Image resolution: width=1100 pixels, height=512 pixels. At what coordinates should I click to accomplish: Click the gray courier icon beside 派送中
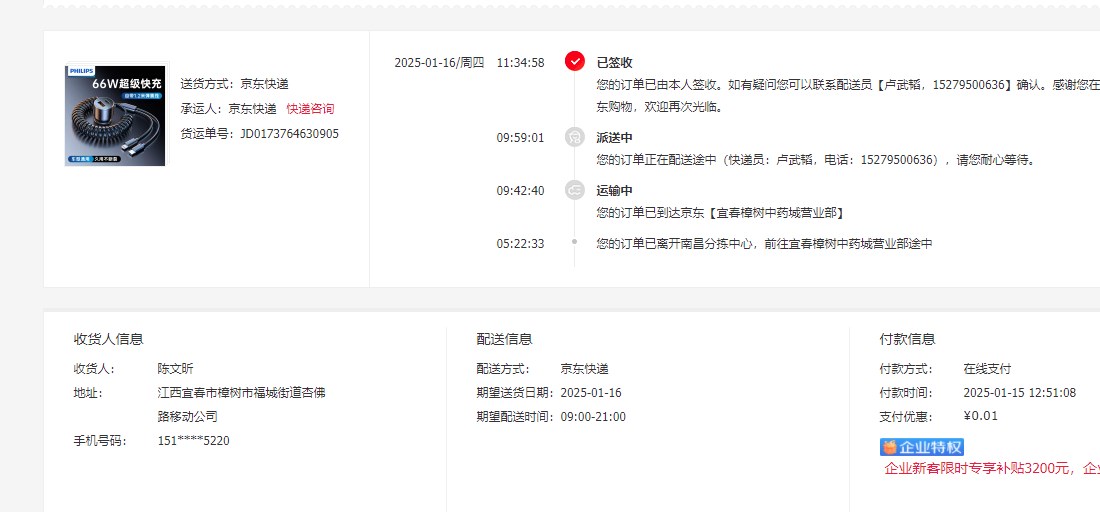575,137
